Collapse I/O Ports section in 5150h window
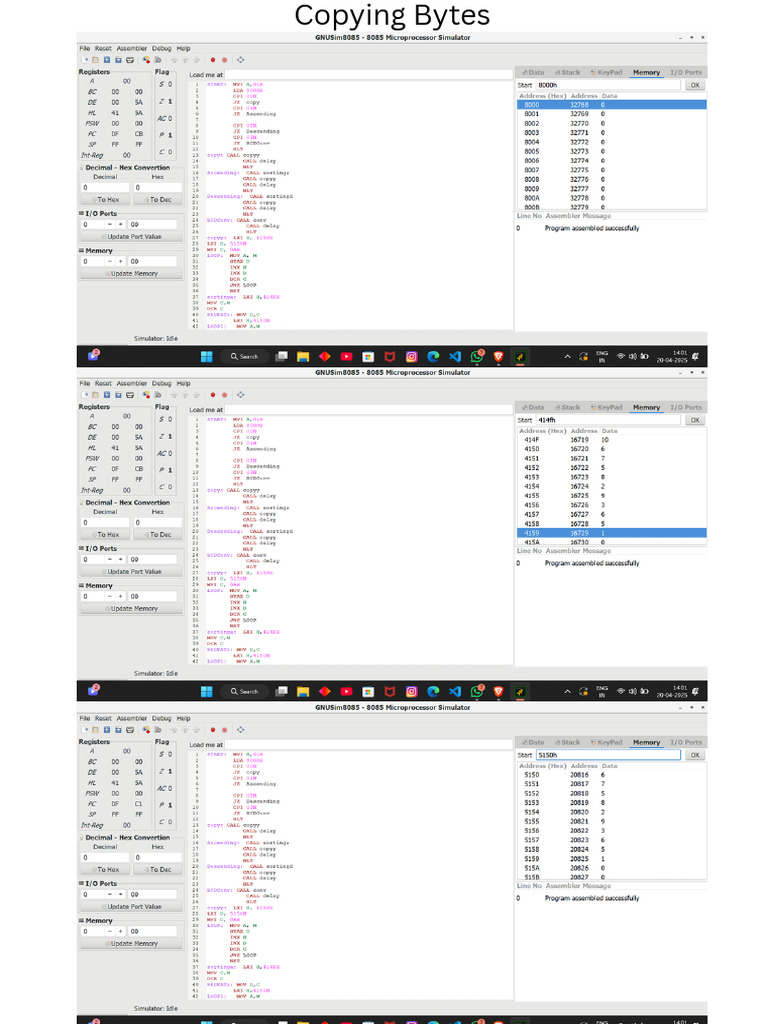 pos(98,884)
